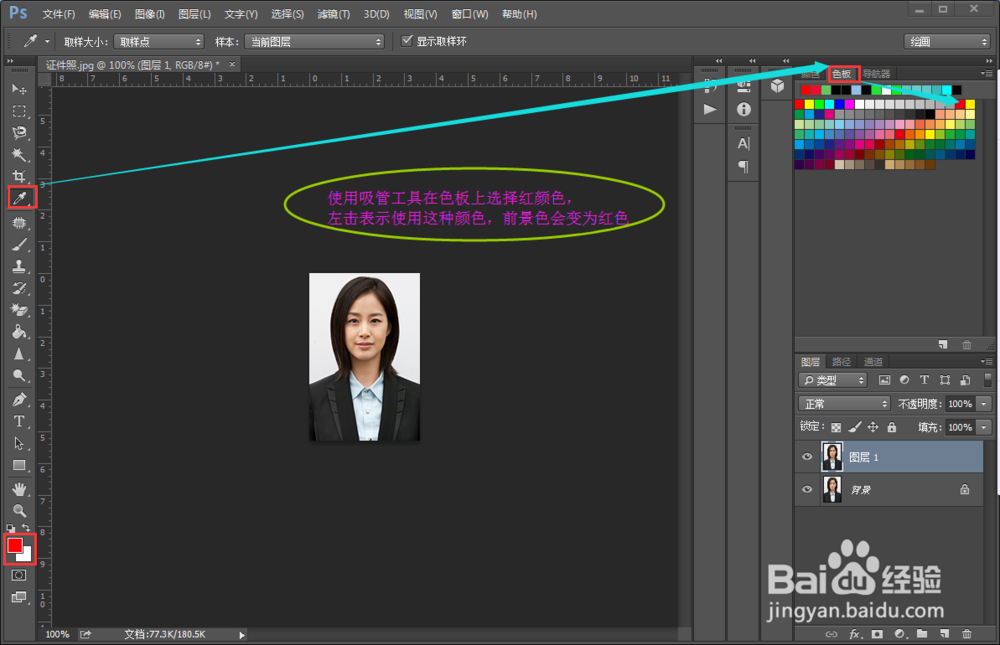
Task: Open the 正常 blend mode dropdown
Action: point(844,404)
